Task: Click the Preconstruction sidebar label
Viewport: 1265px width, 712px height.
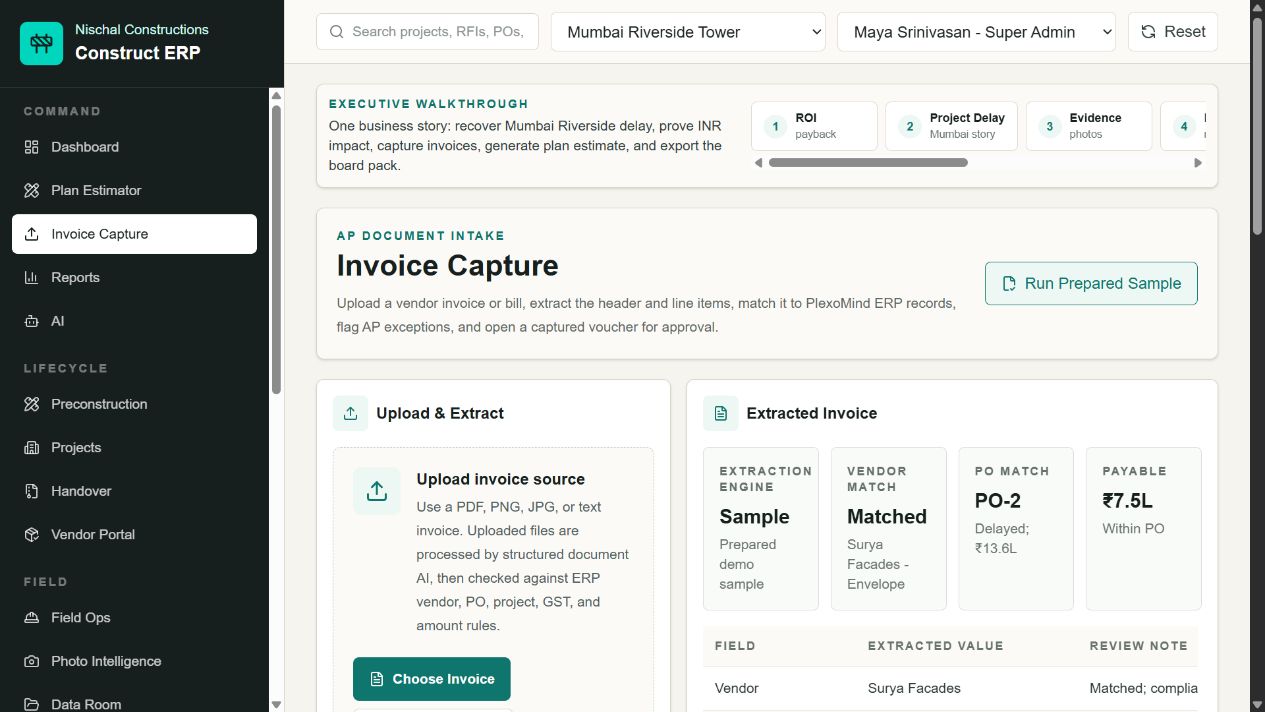Action: coord(99,404)
